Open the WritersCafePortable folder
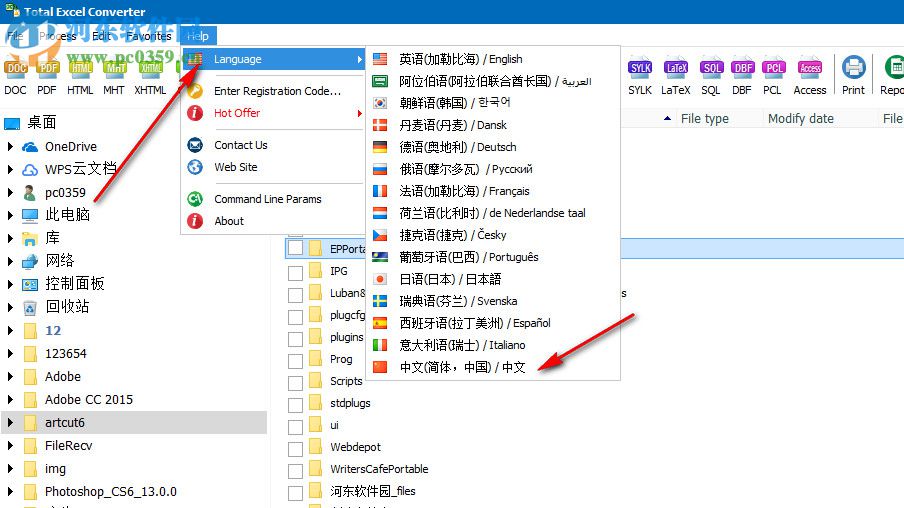 [x=379, y=469]
